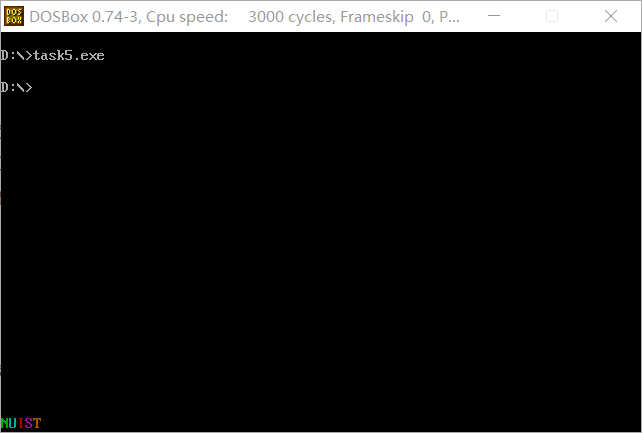Click the disabled maximize button
The width and height of the screenshot is (642, 433).
point(552,16)
